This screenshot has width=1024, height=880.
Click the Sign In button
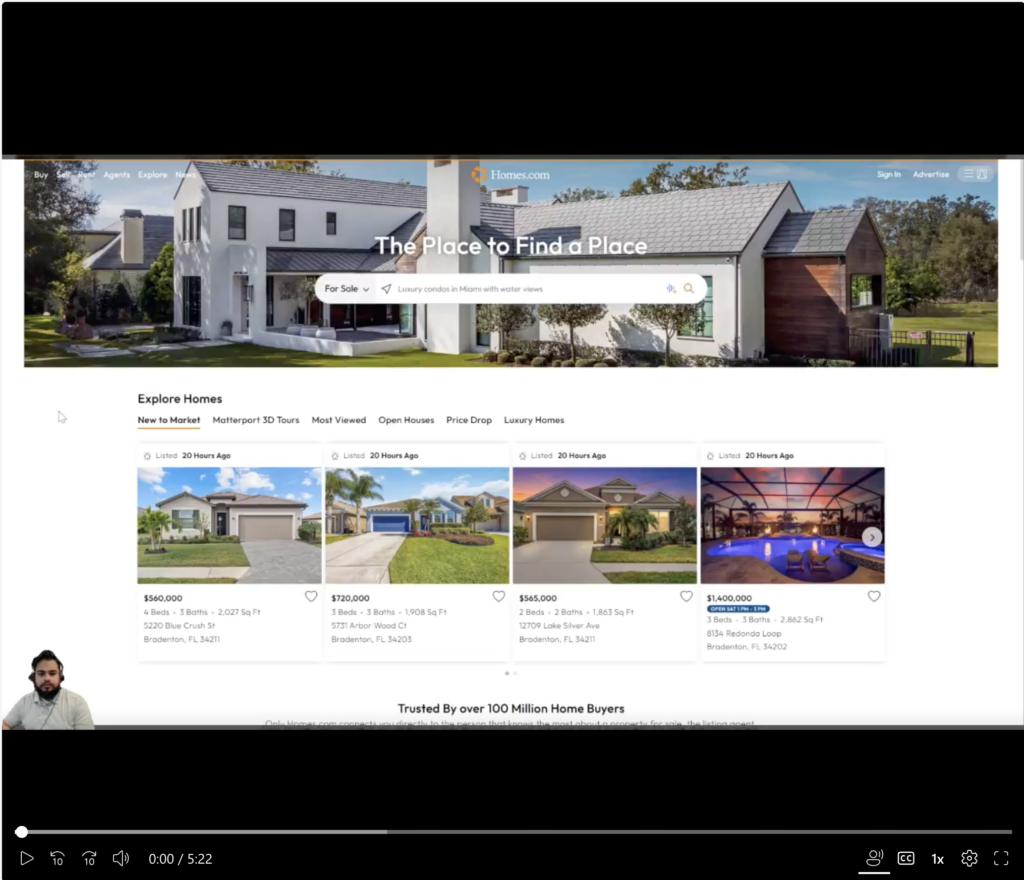pos(888,173)
